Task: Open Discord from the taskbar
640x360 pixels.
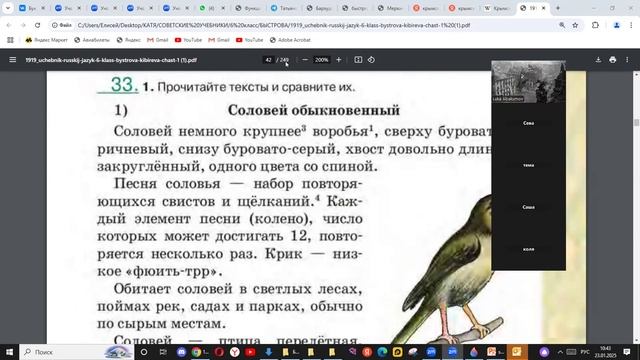Action: point(181,352)
